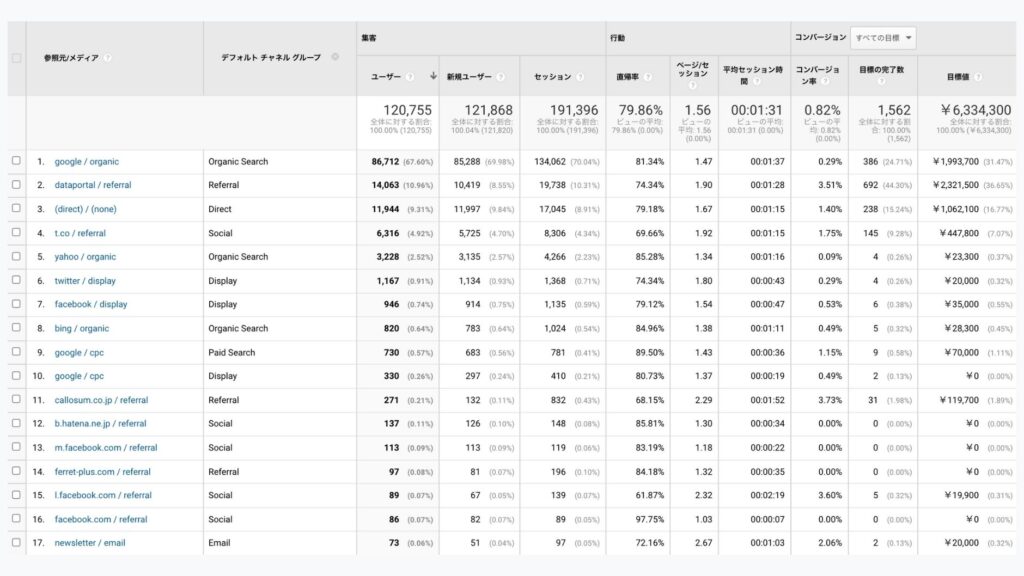Screen dimensions: 1024x576
Task: Click help icon next to ユーザー column
Action: 410,77
